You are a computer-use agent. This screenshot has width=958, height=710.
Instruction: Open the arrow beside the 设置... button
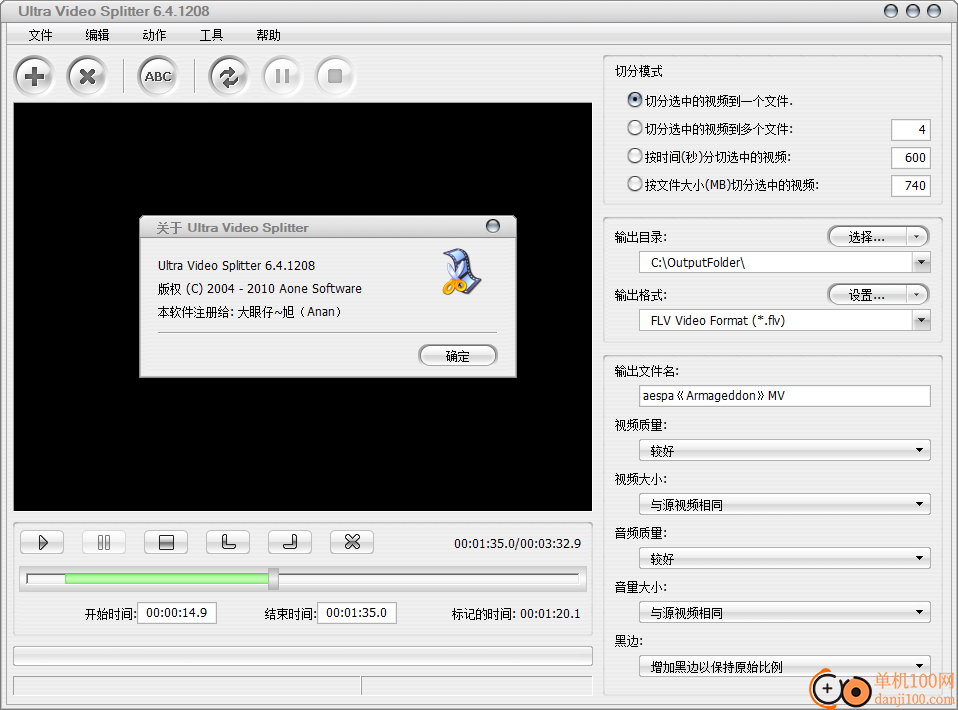pyautogui.click(x=917, y=295)
